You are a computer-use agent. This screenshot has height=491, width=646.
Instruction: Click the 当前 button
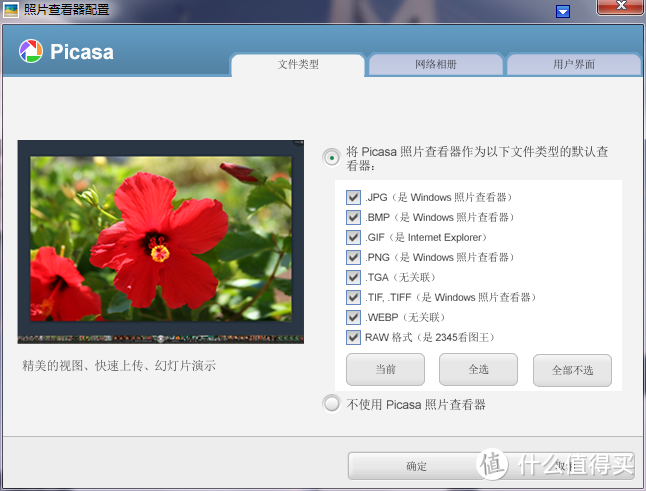(385, 369)
